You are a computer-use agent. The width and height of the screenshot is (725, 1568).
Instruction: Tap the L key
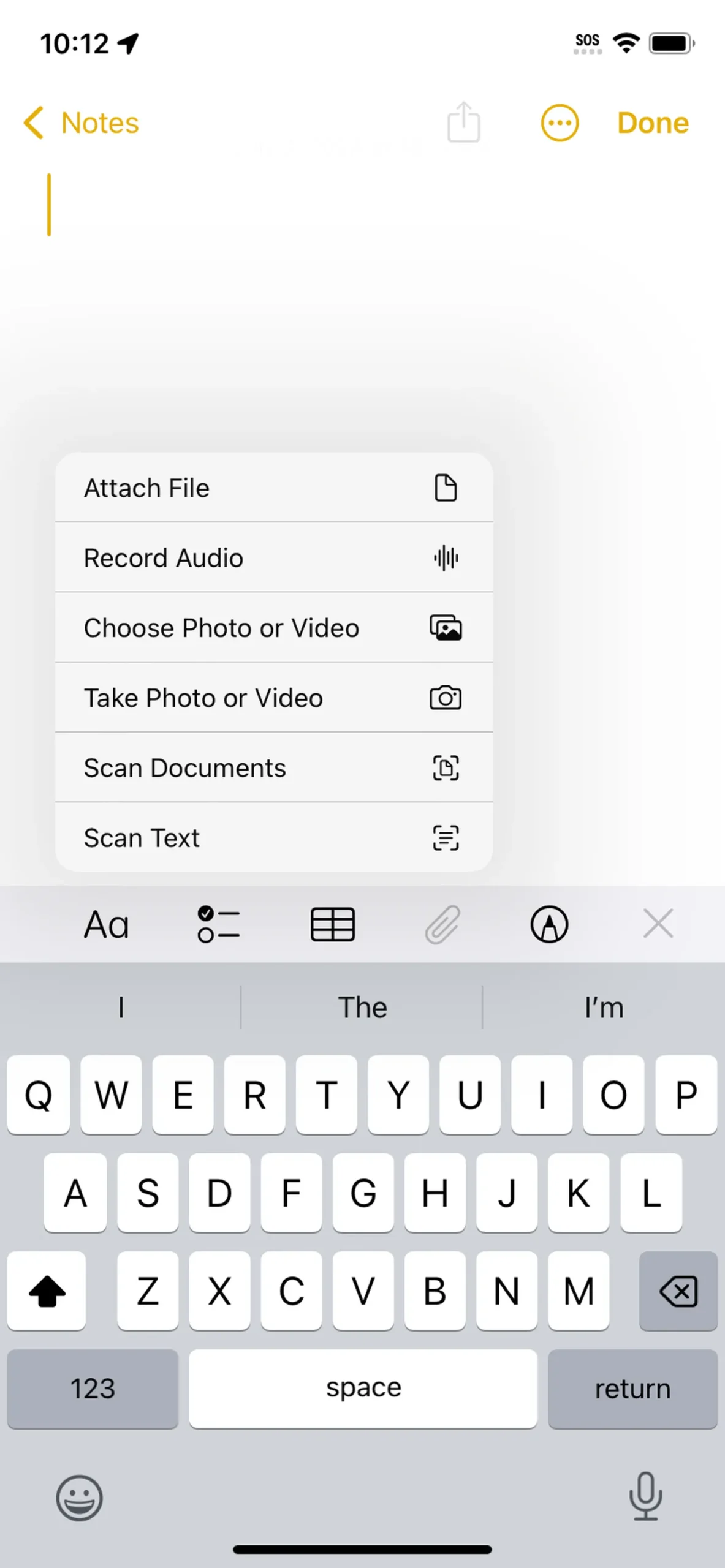click(x=651, y=1193)
